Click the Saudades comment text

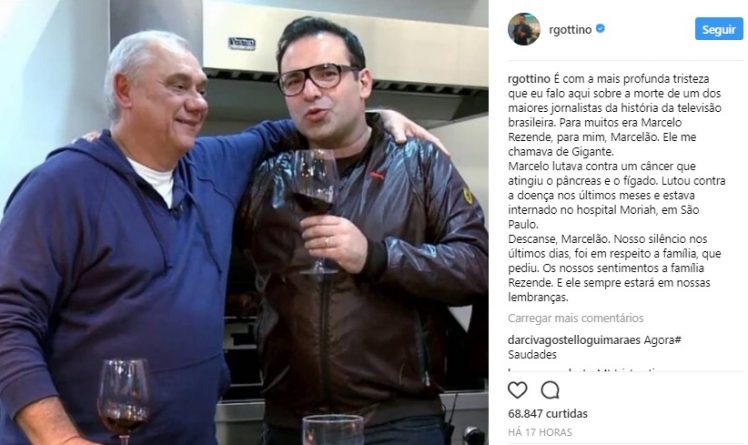[532, 355]
